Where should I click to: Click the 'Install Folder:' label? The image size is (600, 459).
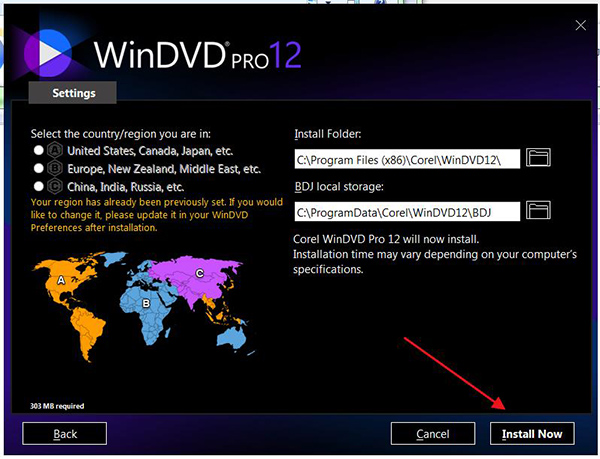point(328,134)
